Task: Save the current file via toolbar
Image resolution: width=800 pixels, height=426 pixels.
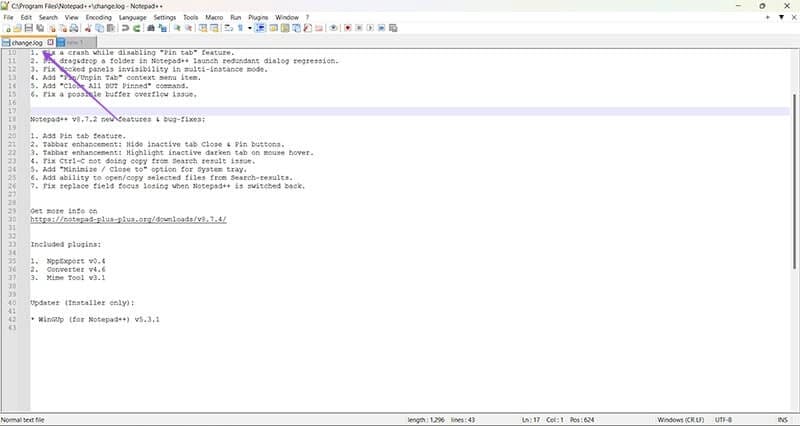Action: click(x=29, y=28)
